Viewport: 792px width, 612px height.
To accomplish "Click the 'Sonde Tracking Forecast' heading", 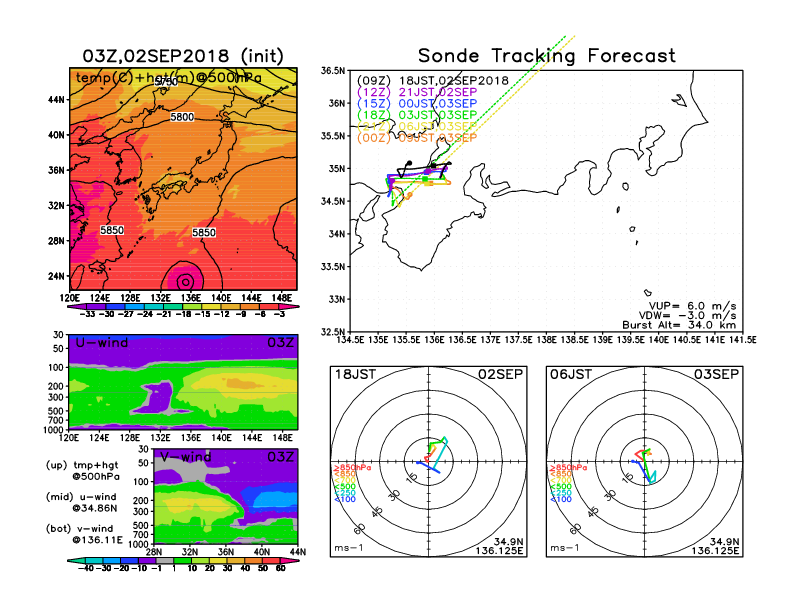I will (547, 56).
